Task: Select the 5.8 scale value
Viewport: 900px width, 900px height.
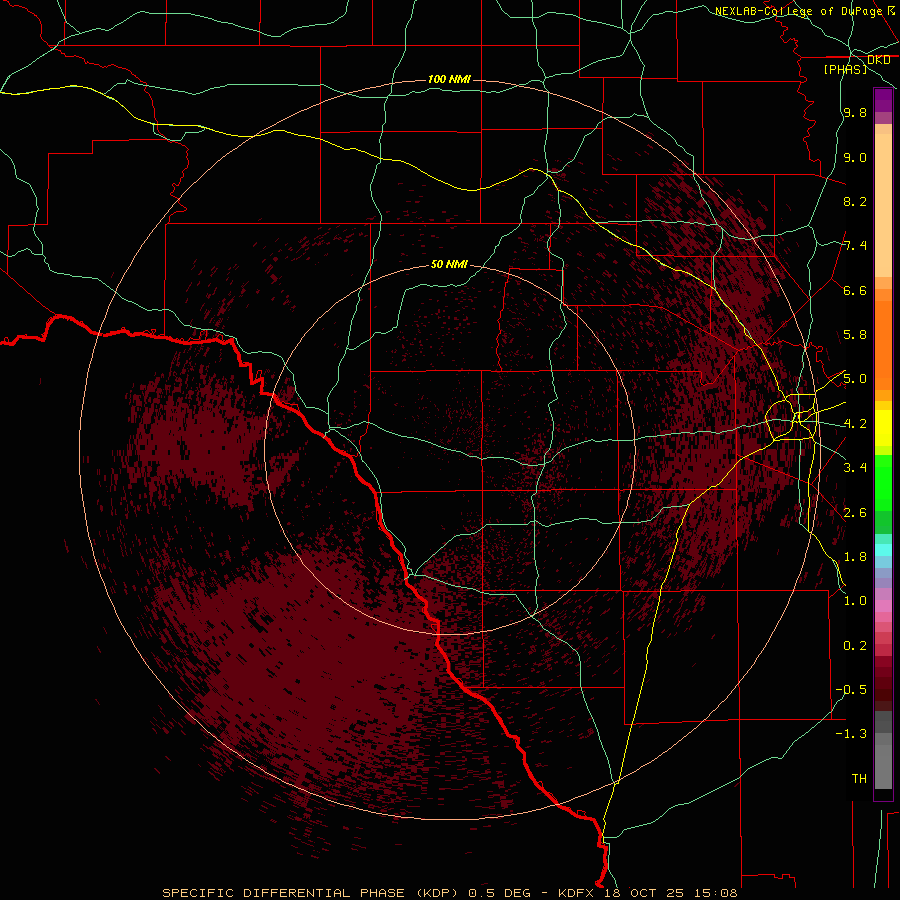Action: 855,335
